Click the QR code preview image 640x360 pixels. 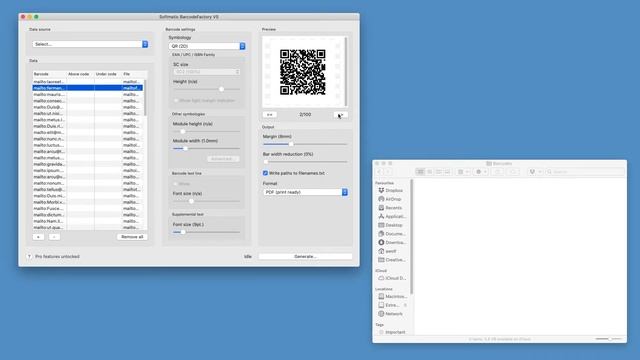pyautogui.click(x=303, y=72)
